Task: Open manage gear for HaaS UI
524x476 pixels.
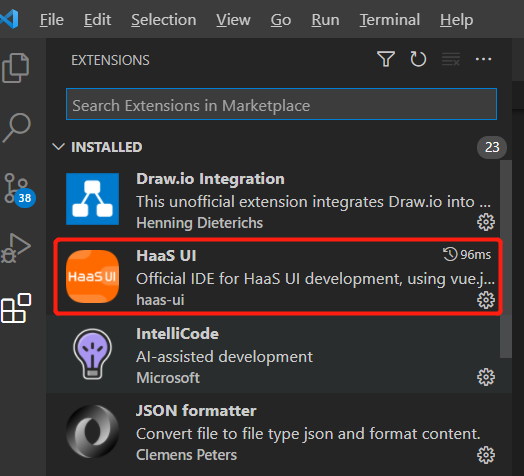Action: pyautogui.click(x=486, y=300)
